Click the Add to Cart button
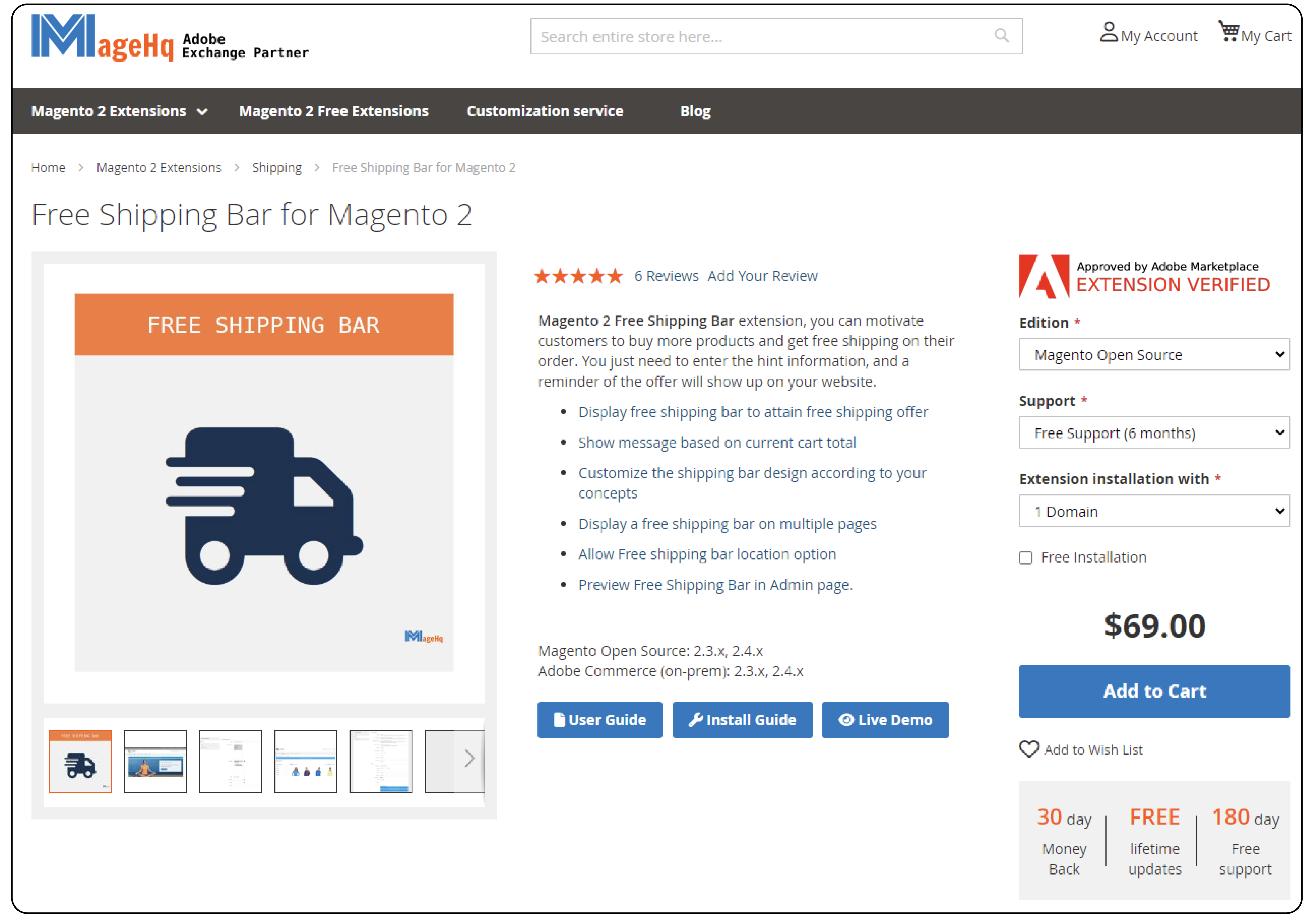1314x924 pixels. coord(1154,691)
